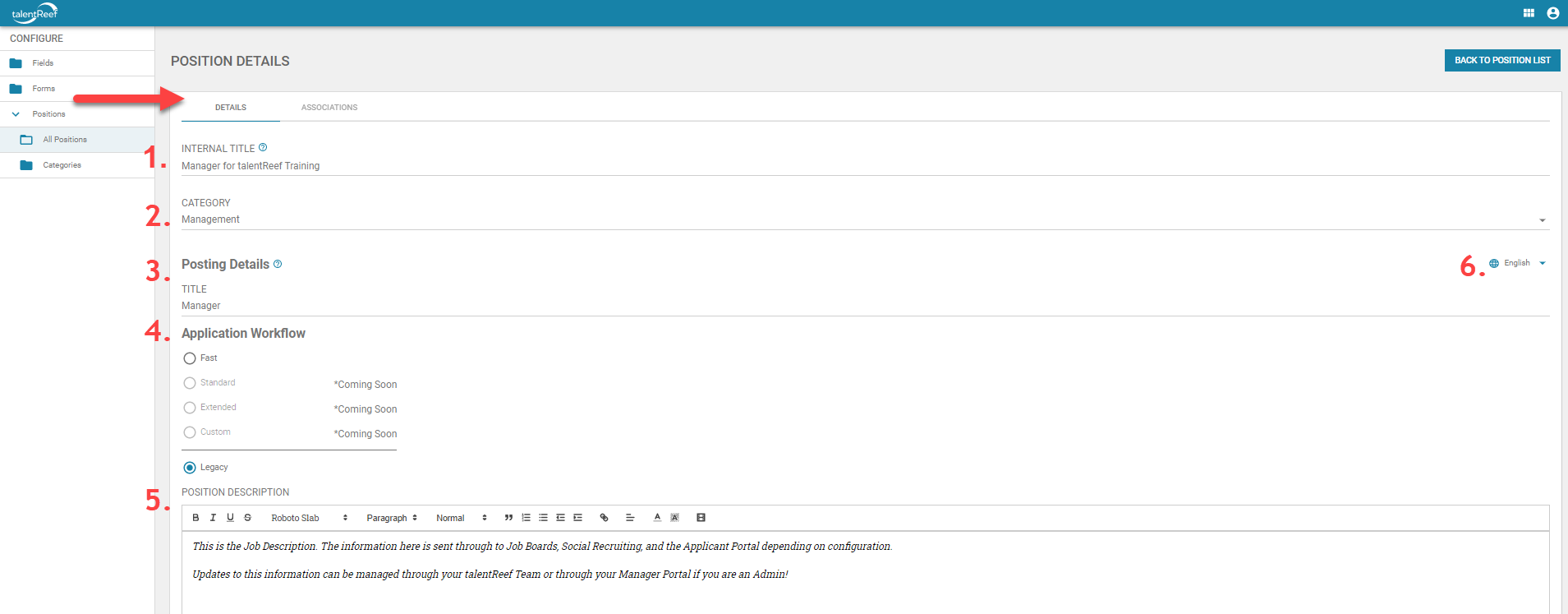Image resolution: width=1568 pixels, height=614 pixels.
Task: Apply strikethrough formatting in editor toolbar
Action: [x=247, y=518]
